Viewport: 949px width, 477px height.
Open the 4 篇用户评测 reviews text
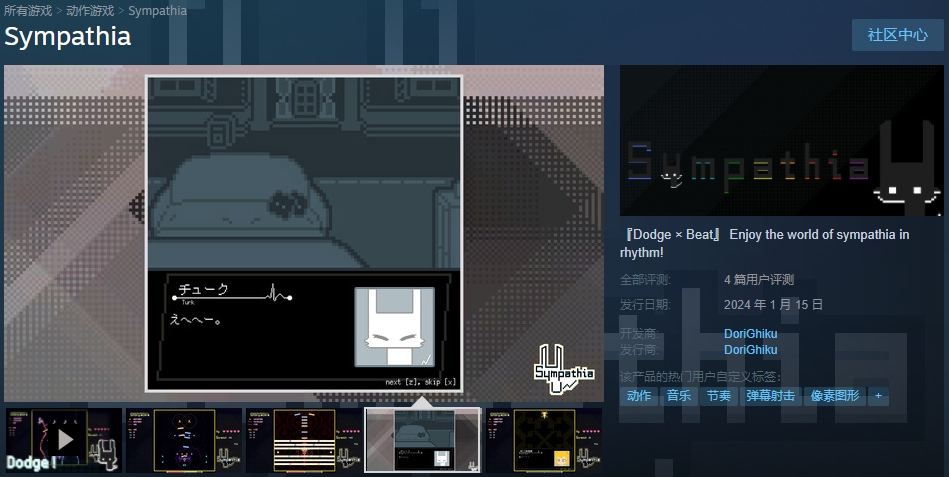pos(759,280)
